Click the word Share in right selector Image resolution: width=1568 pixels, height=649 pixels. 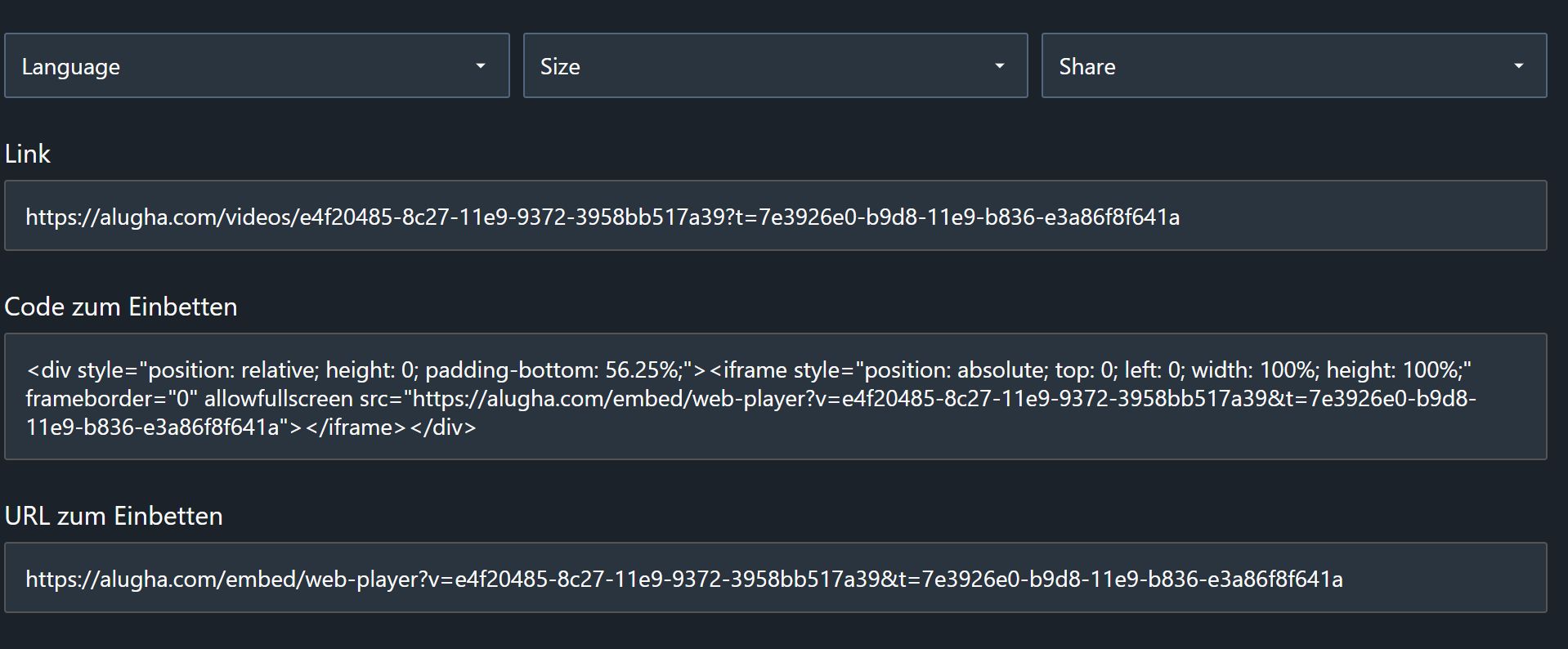coord(1087,66)
